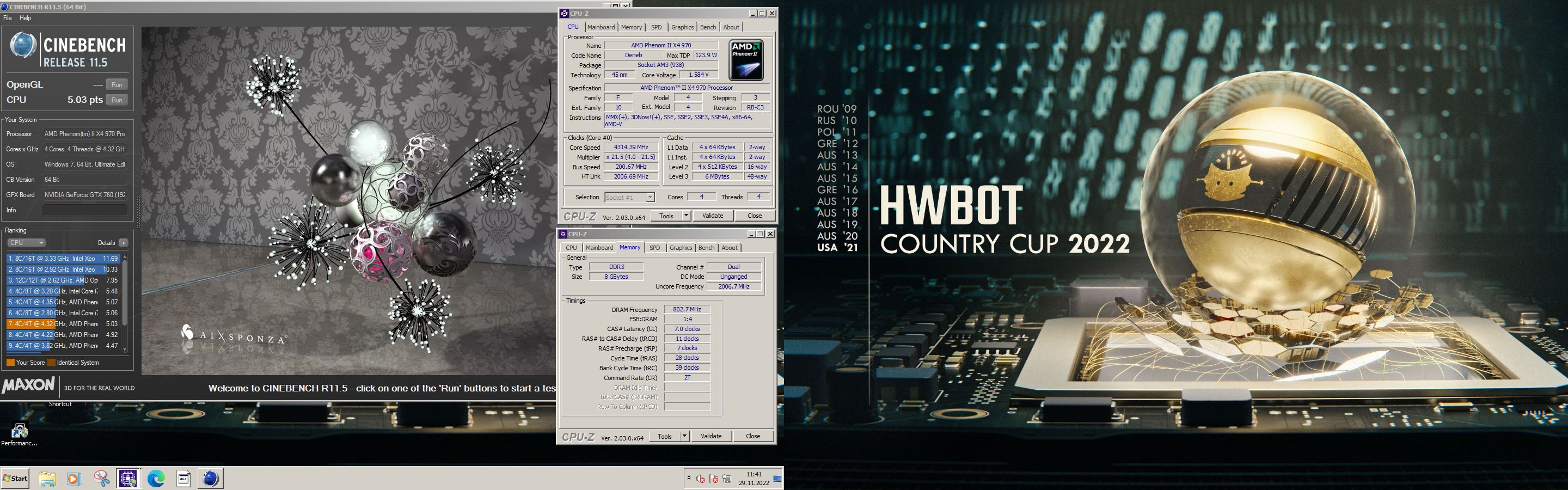This screenshot has height=490, width=1568.
Task: Click lower CPU-Z title bar icon
Action: point(563,234)
